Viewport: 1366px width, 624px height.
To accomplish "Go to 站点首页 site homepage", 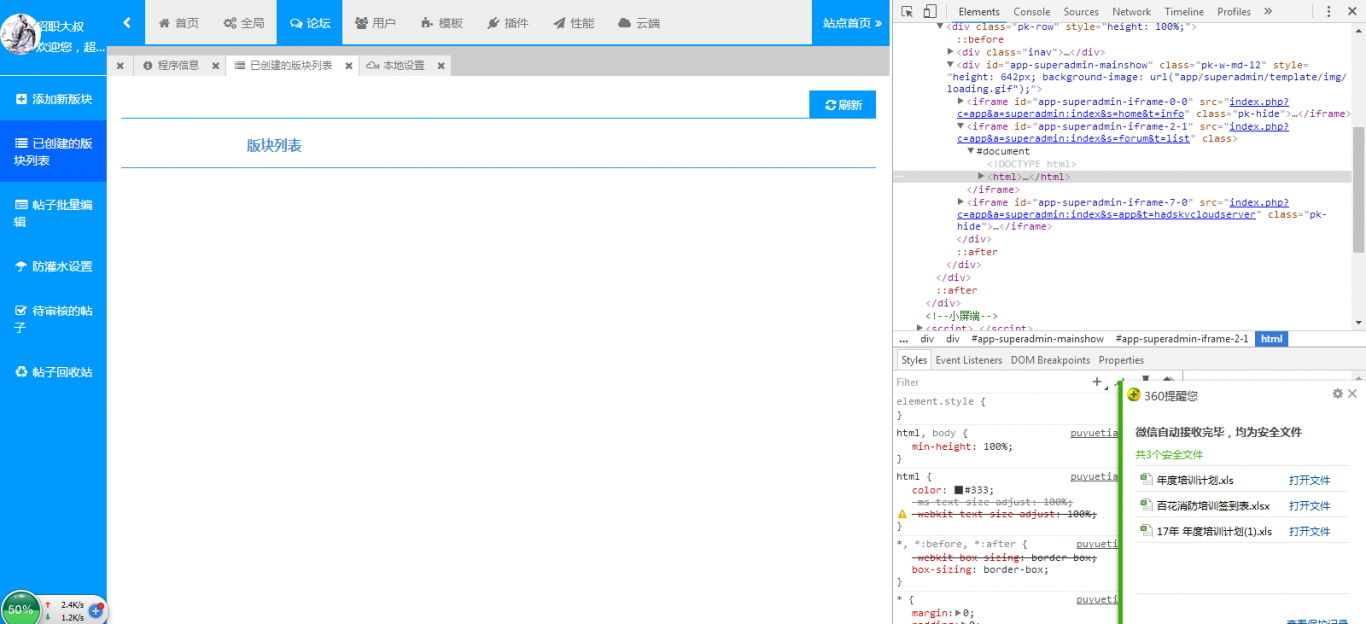I will [x=852, y=22].
